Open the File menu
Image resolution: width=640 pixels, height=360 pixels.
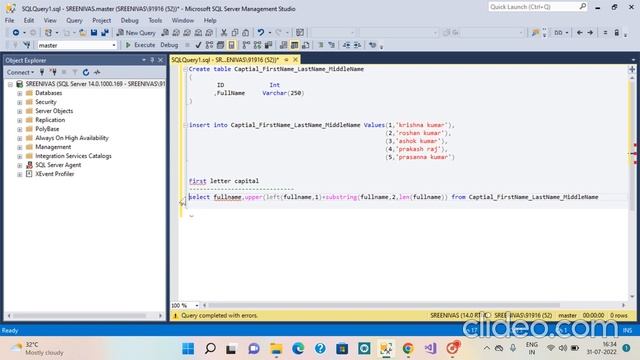[x=9, y=20]
